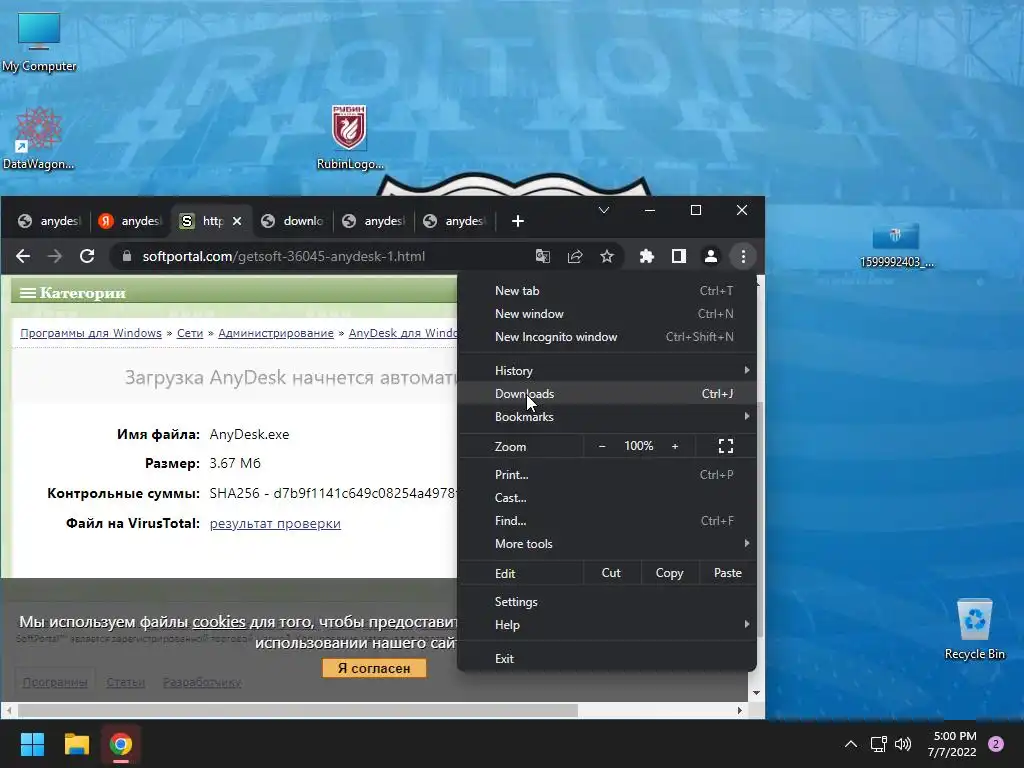Open volume control tray icon

903,744
